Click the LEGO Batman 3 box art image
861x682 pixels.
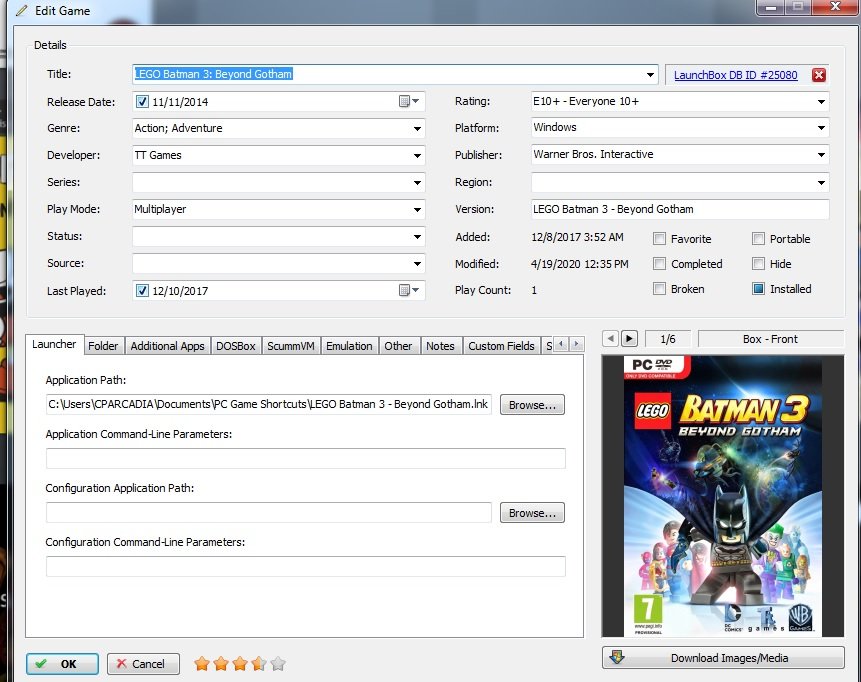pos(723,496)
